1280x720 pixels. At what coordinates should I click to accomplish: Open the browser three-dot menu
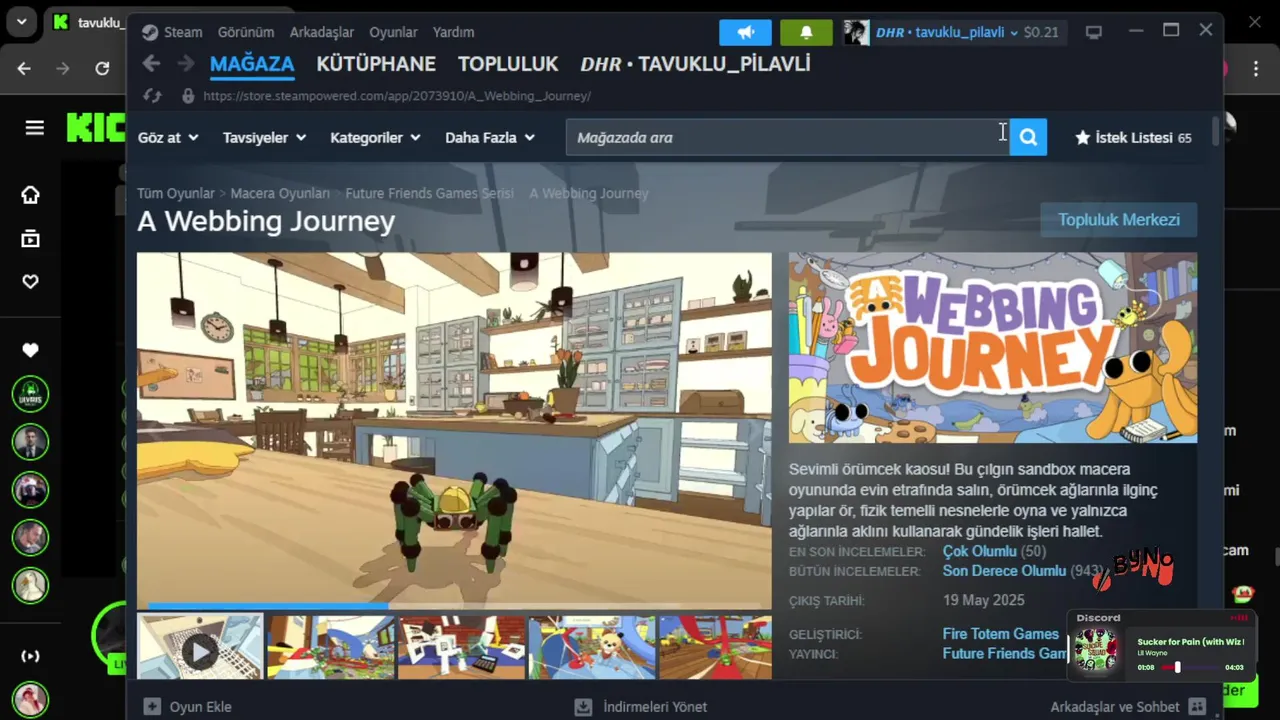click(x=1256, y=69)
